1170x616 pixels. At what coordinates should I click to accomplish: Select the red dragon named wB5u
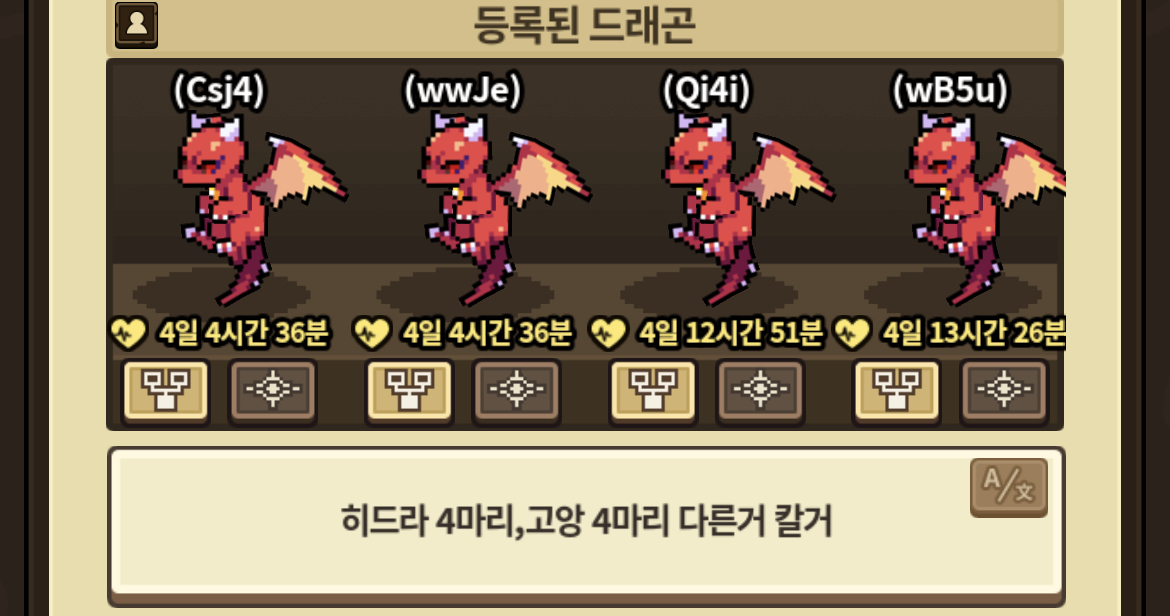pyautogui.click(x=985, y=209)
